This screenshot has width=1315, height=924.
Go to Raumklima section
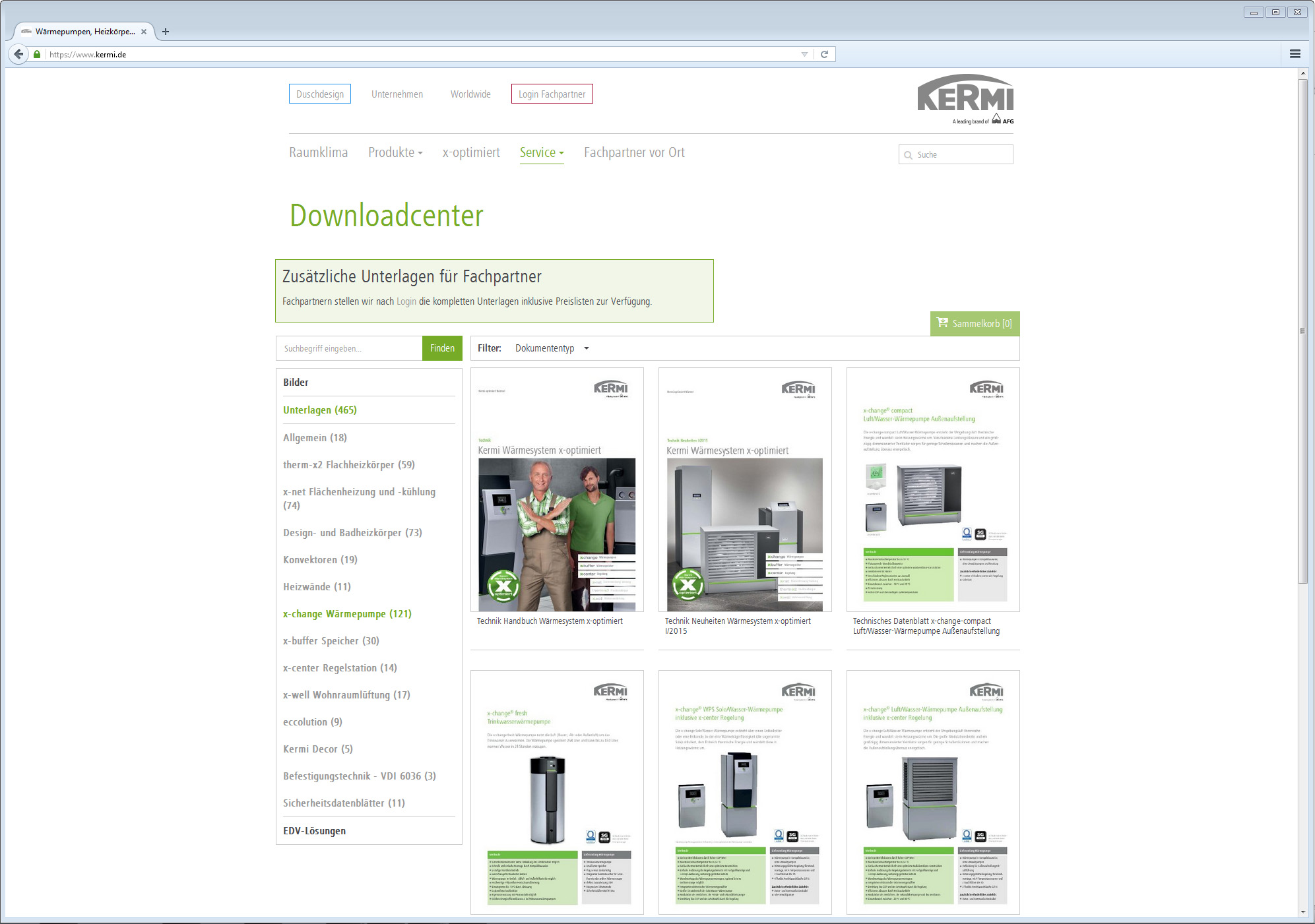[x=318, y=152]
